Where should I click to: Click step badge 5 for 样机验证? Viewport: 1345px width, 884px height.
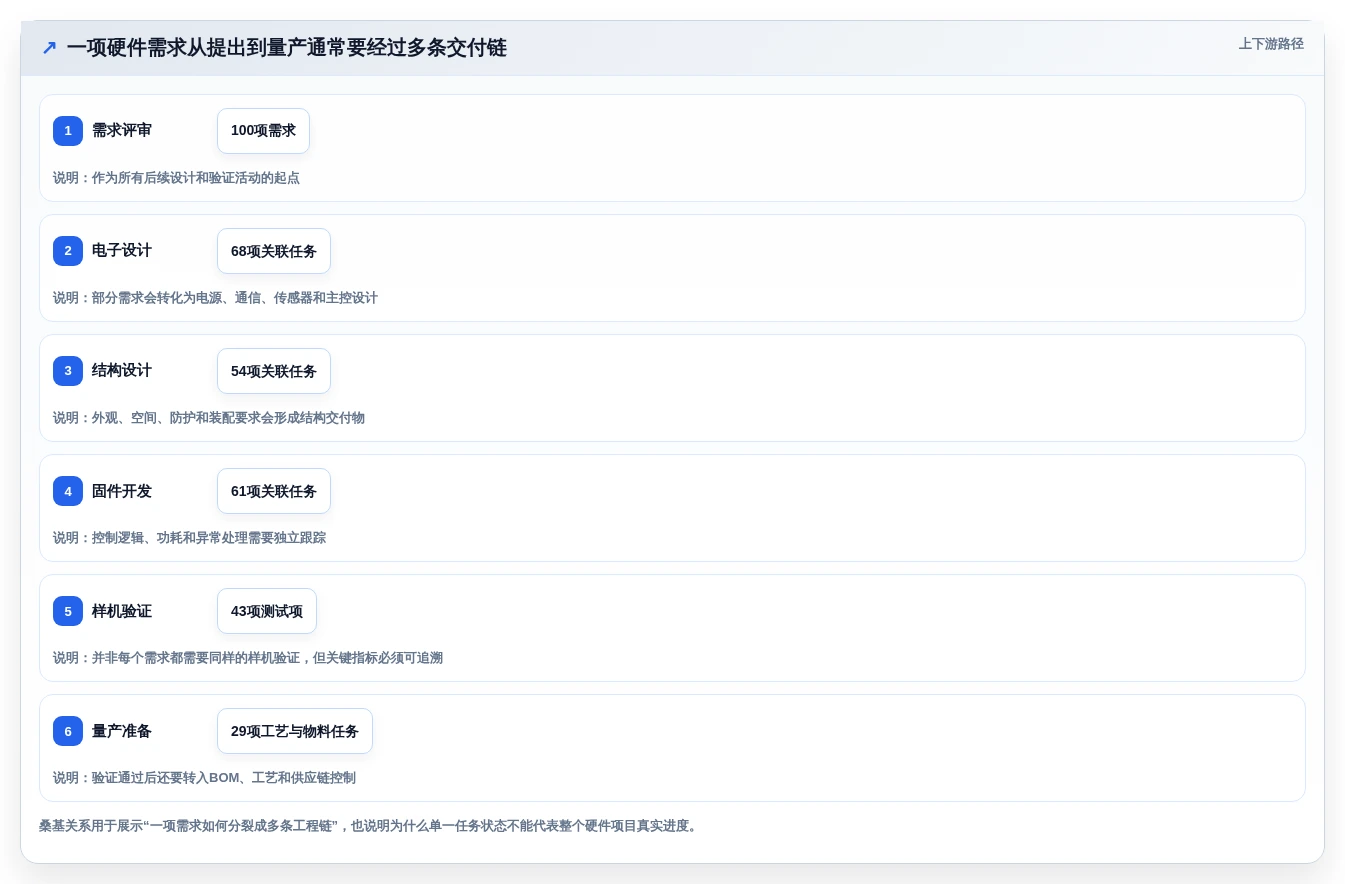click(68, 611)
